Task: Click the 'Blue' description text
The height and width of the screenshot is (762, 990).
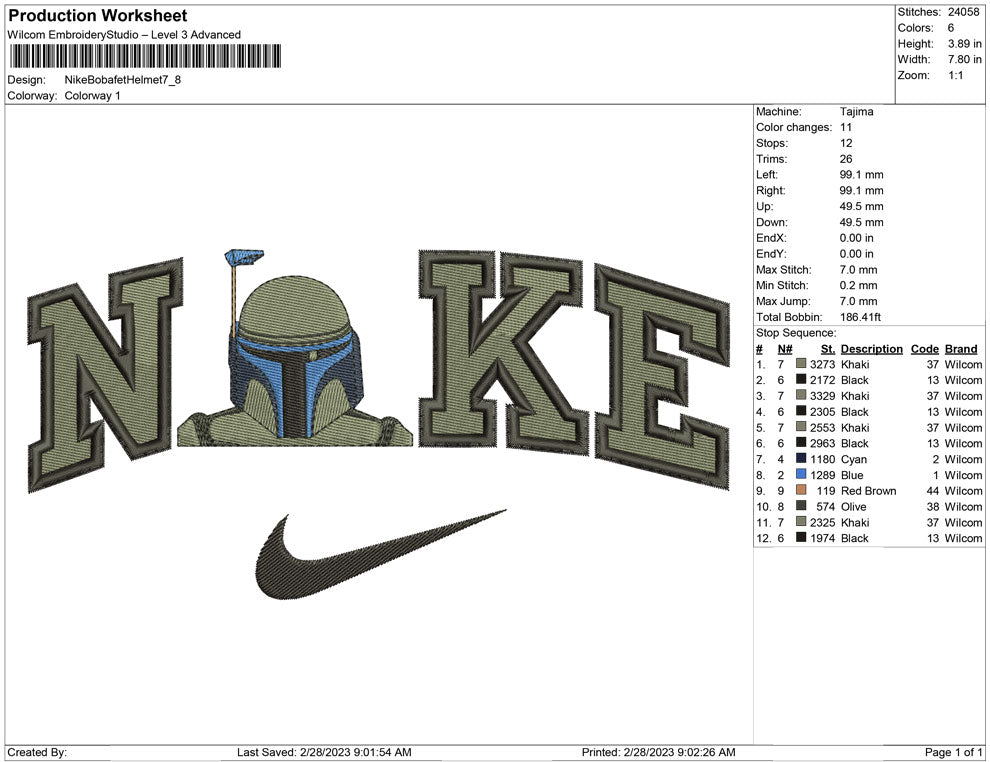Action: pyautogui.click(x=852, y=475)
